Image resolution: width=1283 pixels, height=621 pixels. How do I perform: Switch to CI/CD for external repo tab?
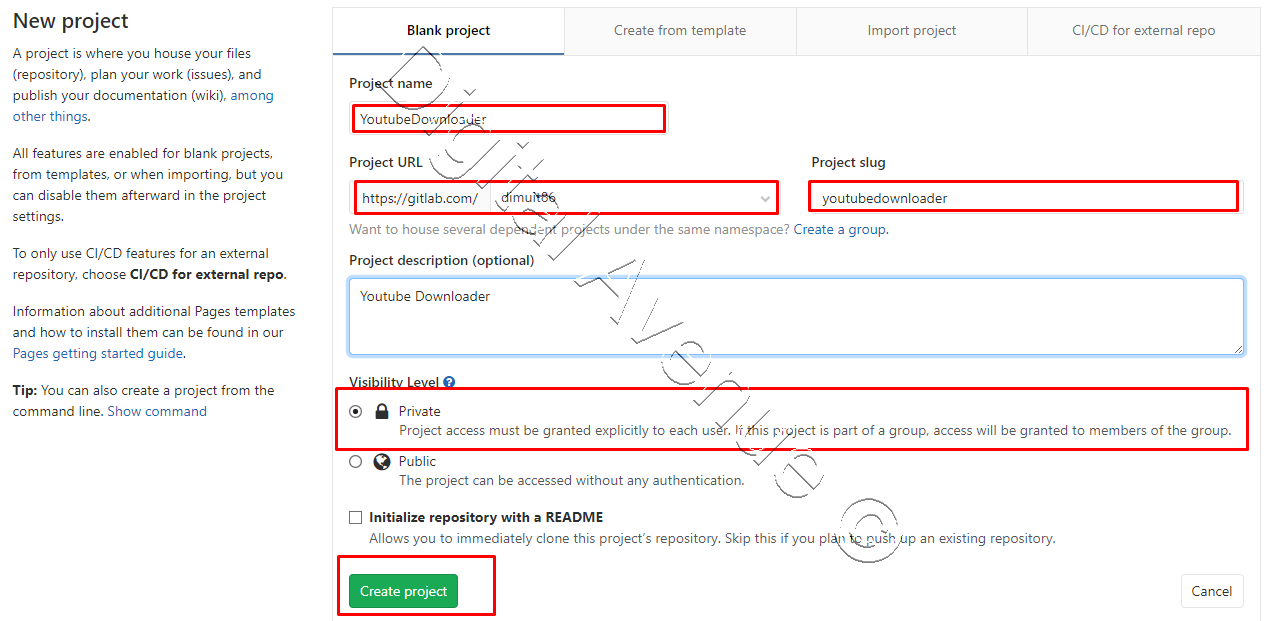click(1143, 30)
